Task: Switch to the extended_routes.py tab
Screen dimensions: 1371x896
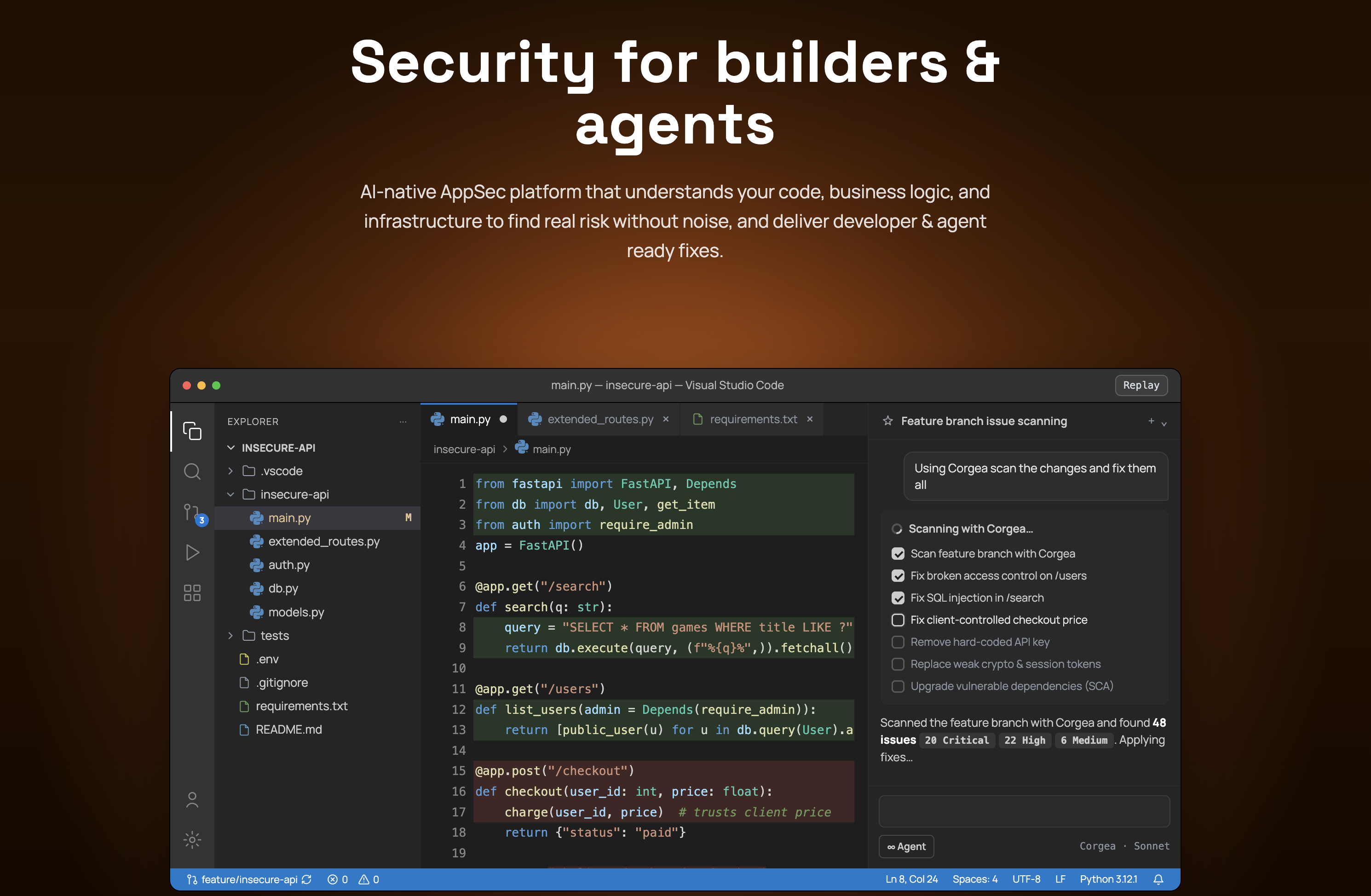Action: [599, 419]
